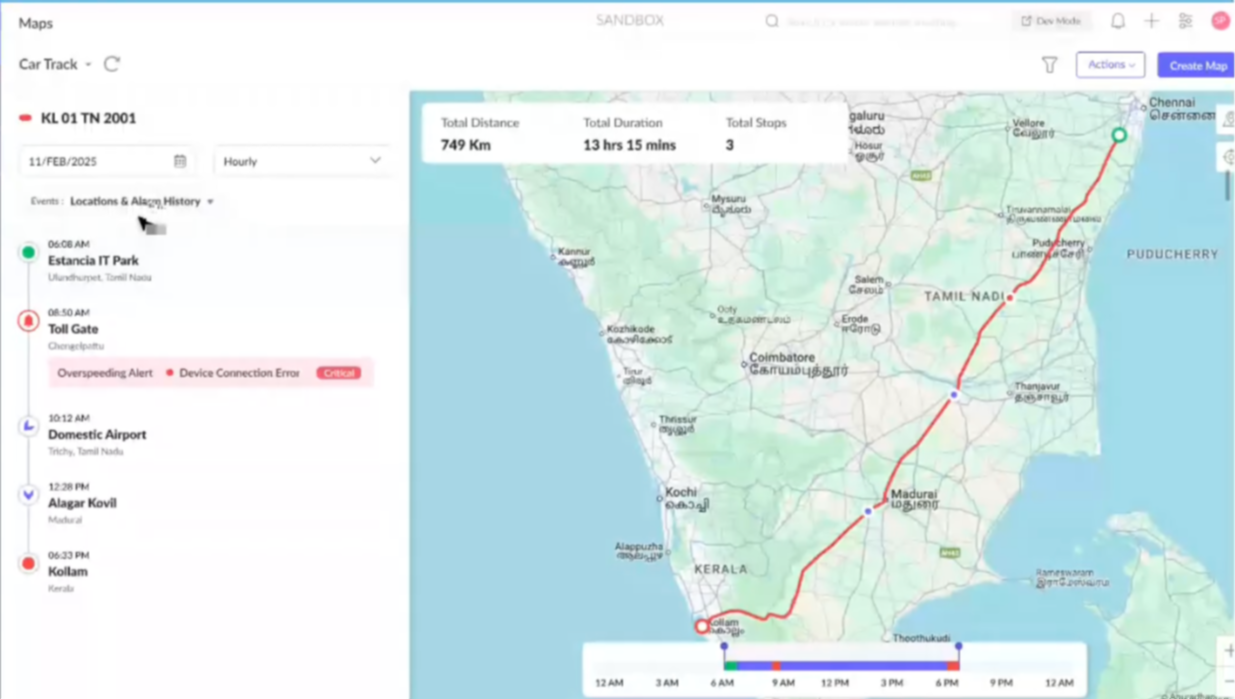
Task: Click the Maps page title
Action: pos(36,22)
